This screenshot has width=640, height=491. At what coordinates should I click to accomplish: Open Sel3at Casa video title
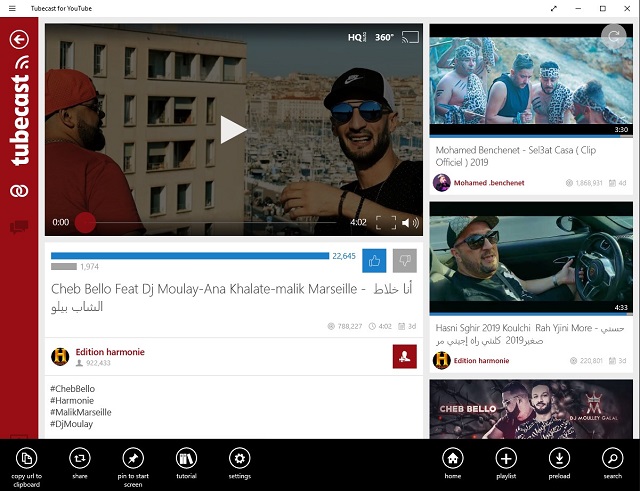click(516, 156)
